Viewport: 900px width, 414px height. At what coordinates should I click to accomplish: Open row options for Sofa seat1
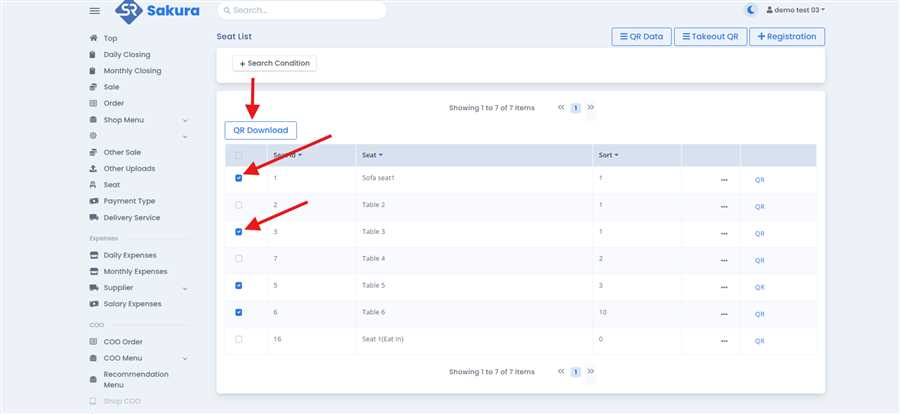723,180
